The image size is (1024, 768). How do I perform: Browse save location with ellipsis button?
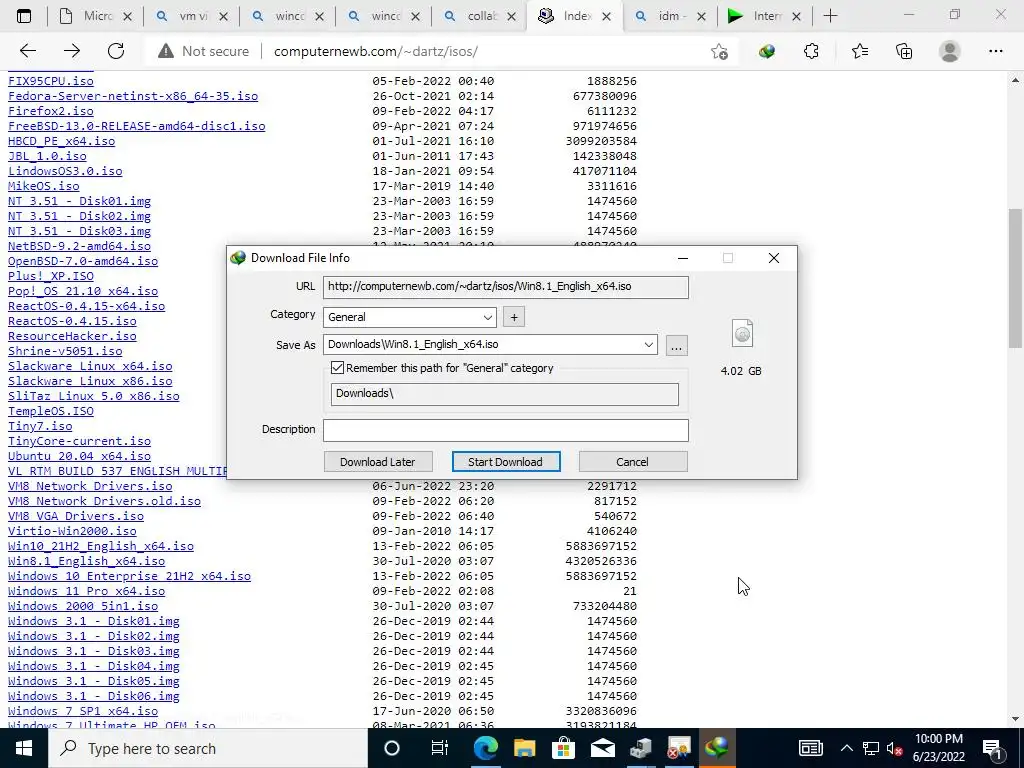coord(677,345)
